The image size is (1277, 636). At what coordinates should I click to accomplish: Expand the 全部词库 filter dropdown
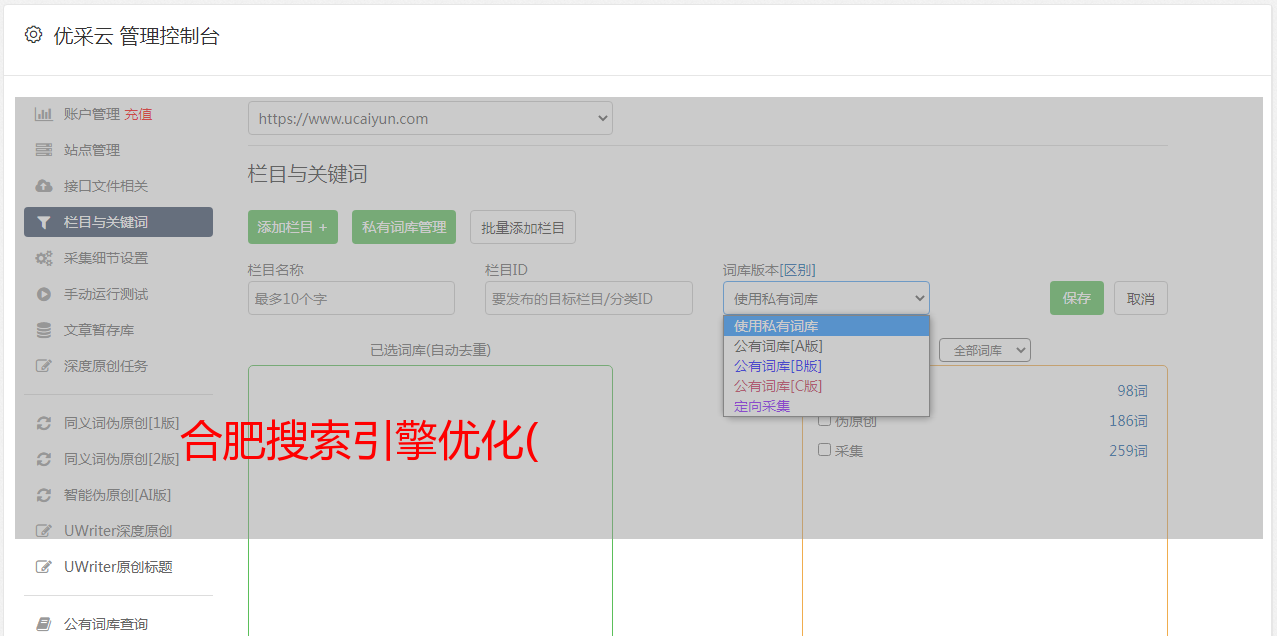pos(984,350)
